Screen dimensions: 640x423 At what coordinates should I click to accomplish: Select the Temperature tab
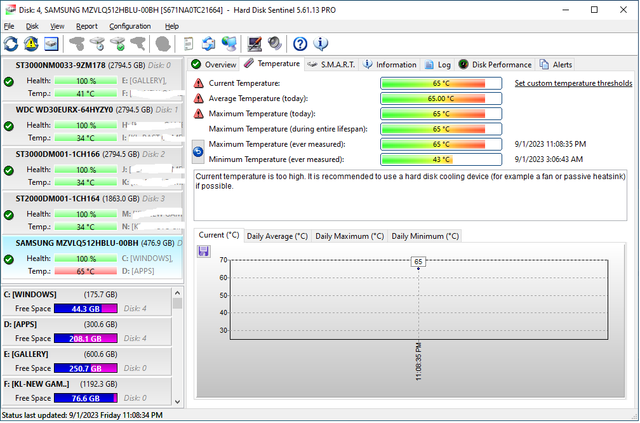(x=272, y=64)
